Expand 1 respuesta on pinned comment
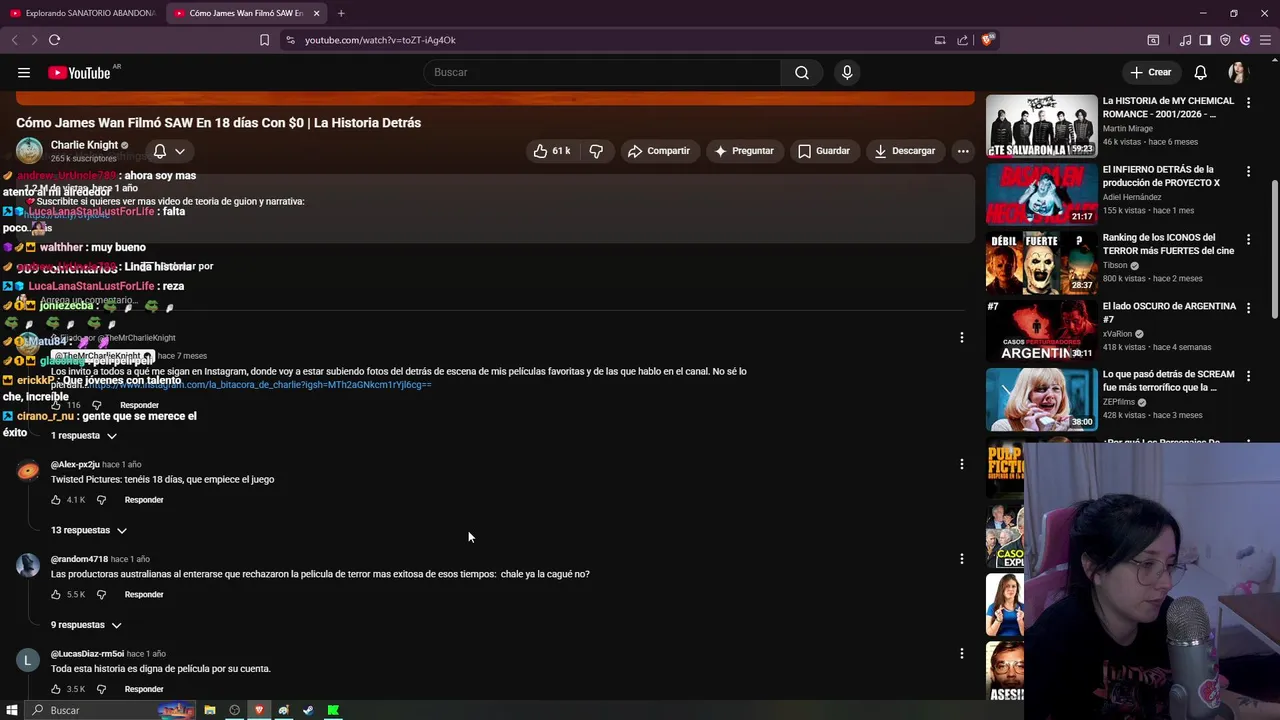This screenshot has width=1280, height=720. [x=84, y=436]
